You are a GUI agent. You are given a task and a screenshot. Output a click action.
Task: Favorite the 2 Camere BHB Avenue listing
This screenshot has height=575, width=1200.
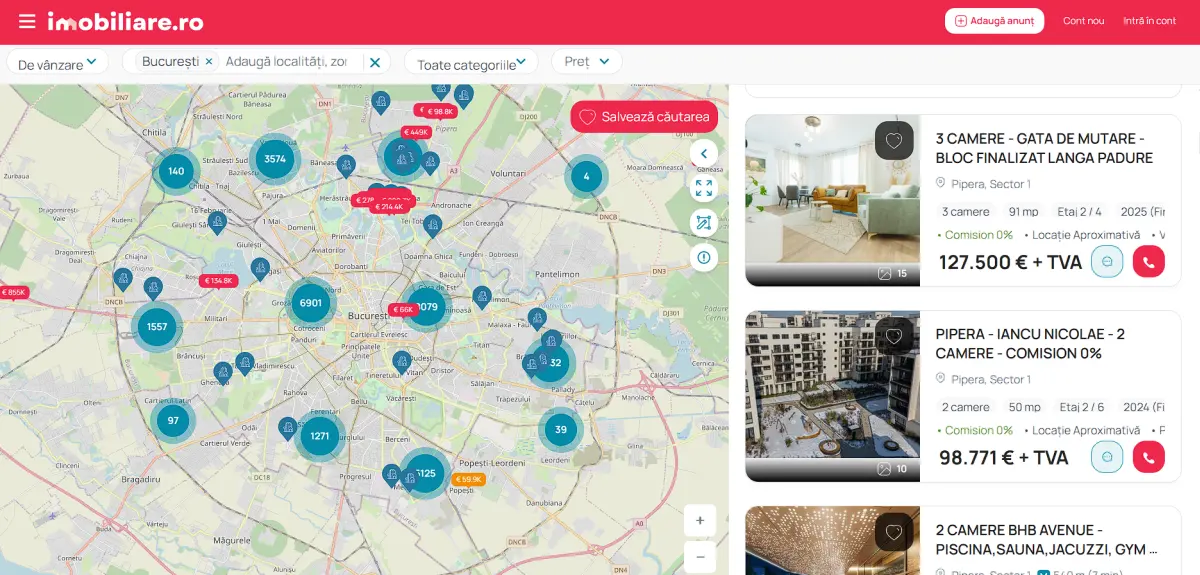pyautogui.click(x=894, y=532)
